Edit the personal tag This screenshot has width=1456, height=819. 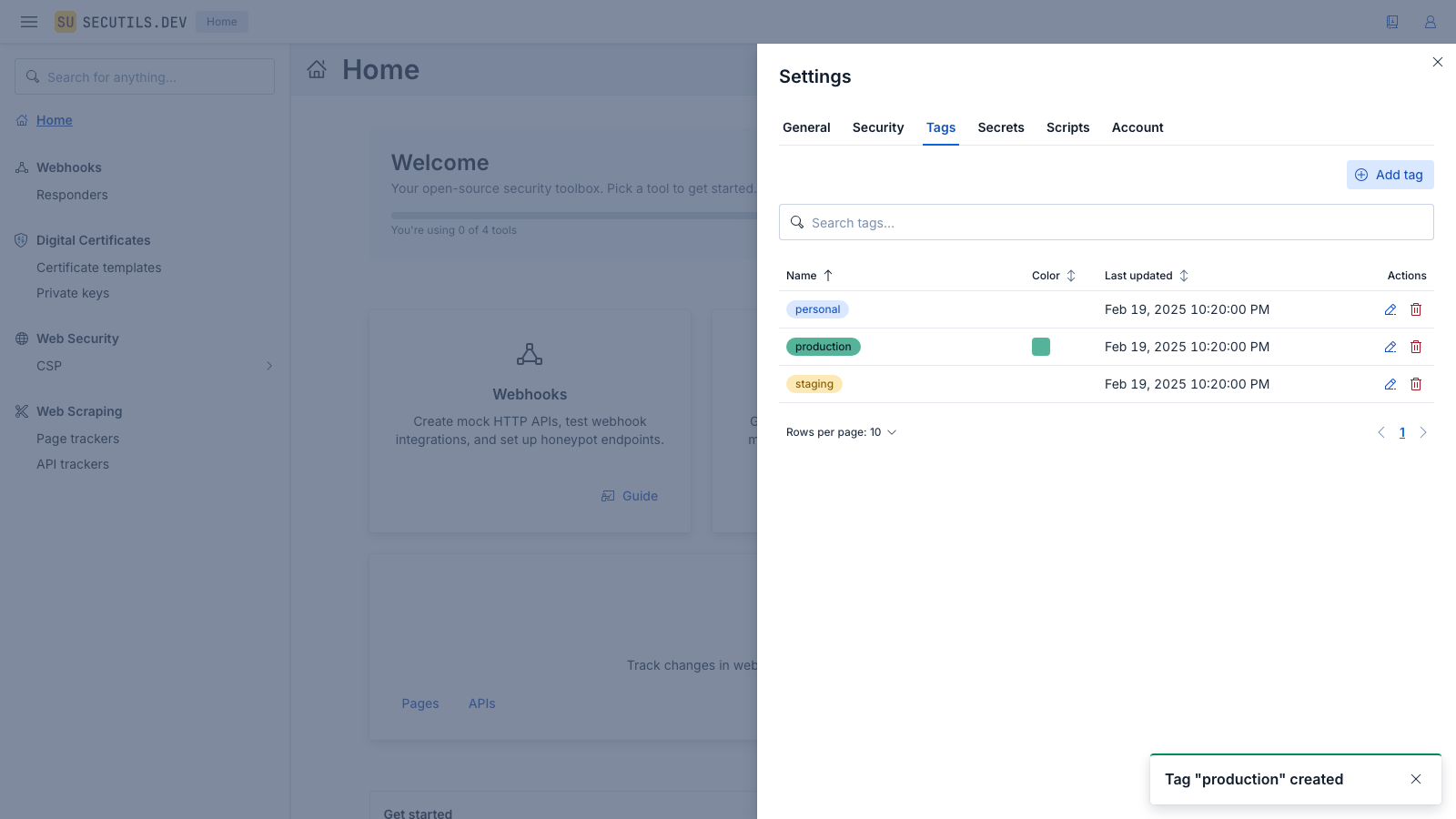[1390, 309]
